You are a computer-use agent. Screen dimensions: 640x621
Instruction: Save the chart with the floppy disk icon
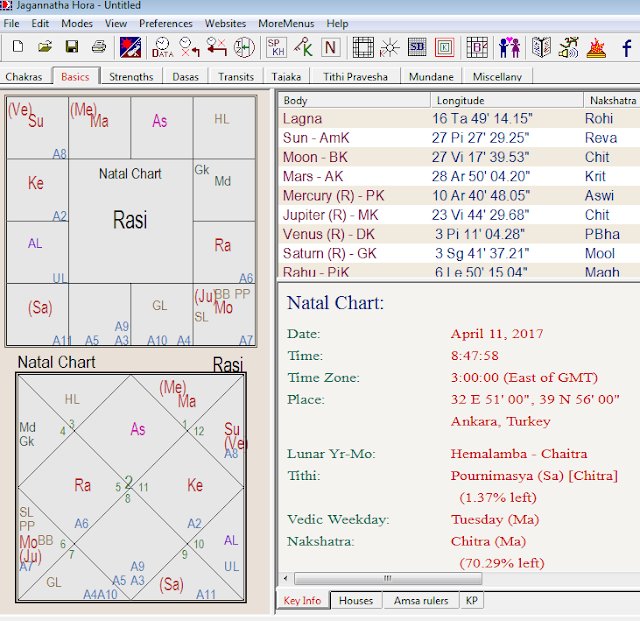[x=72, y=47]
